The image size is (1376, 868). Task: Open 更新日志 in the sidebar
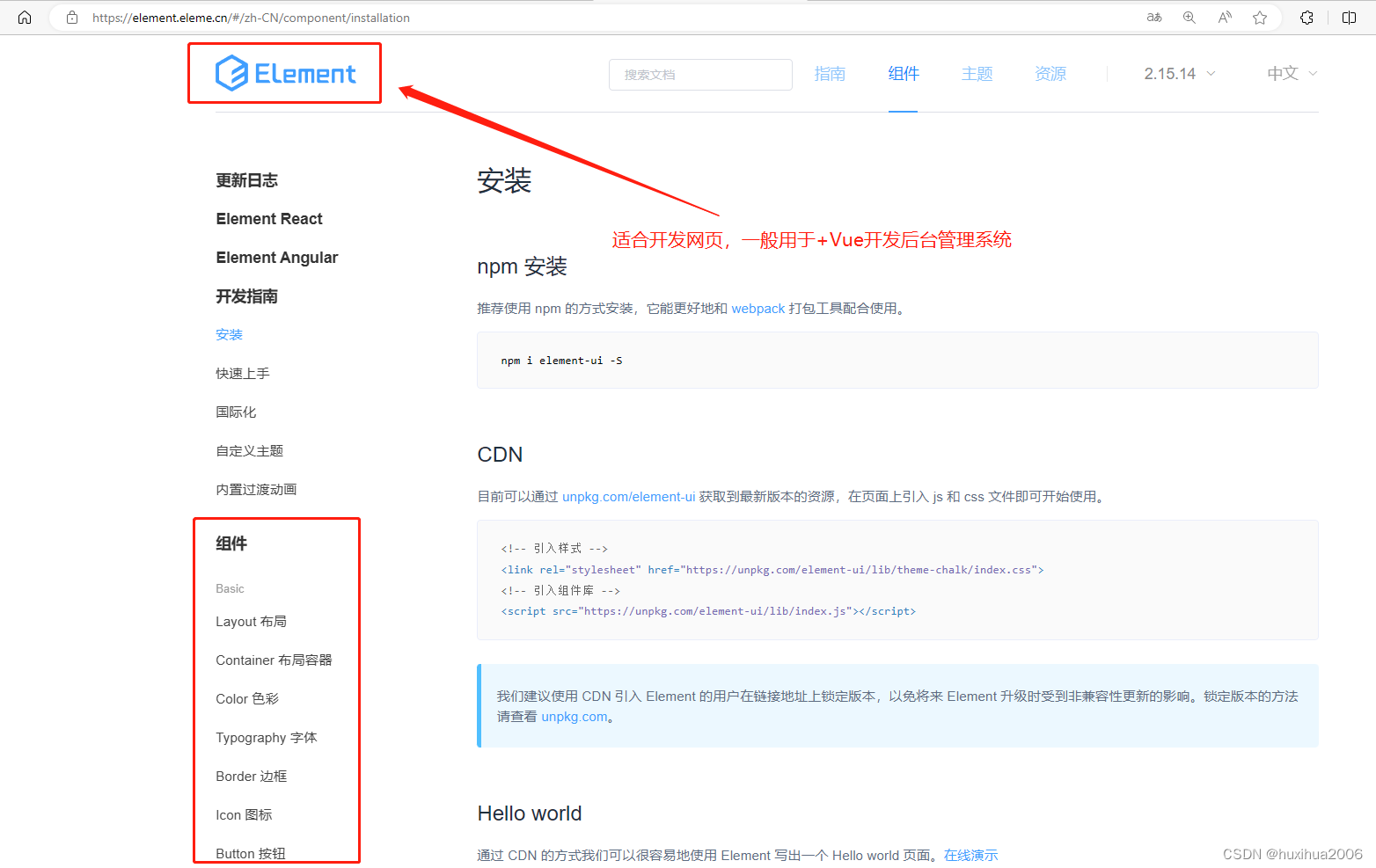point(247,180)
